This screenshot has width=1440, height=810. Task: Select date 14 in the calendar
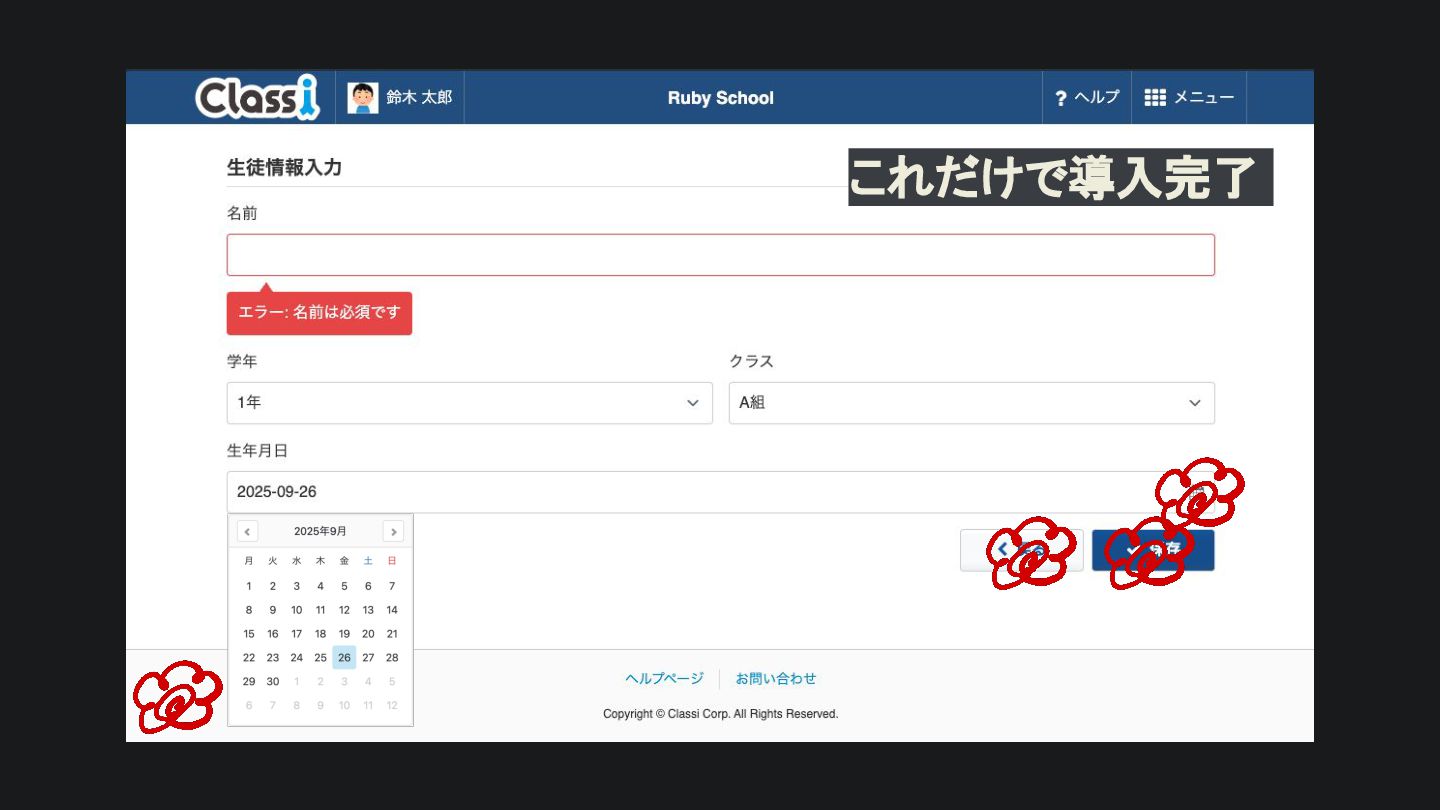coord(392,610)
